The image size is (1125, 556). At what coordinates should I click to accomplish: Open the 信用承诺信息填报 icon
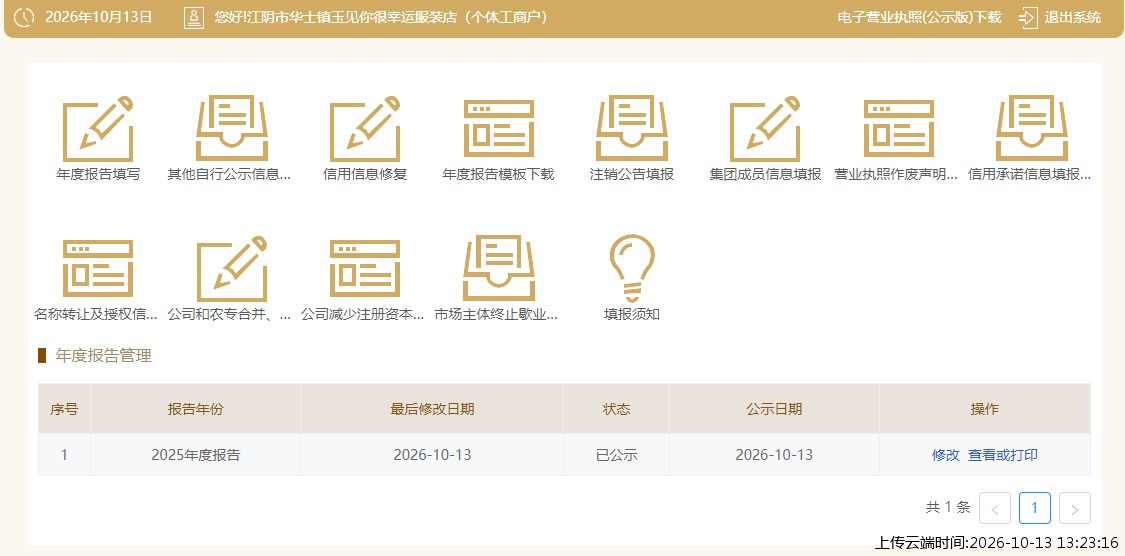pos(1032,129)
